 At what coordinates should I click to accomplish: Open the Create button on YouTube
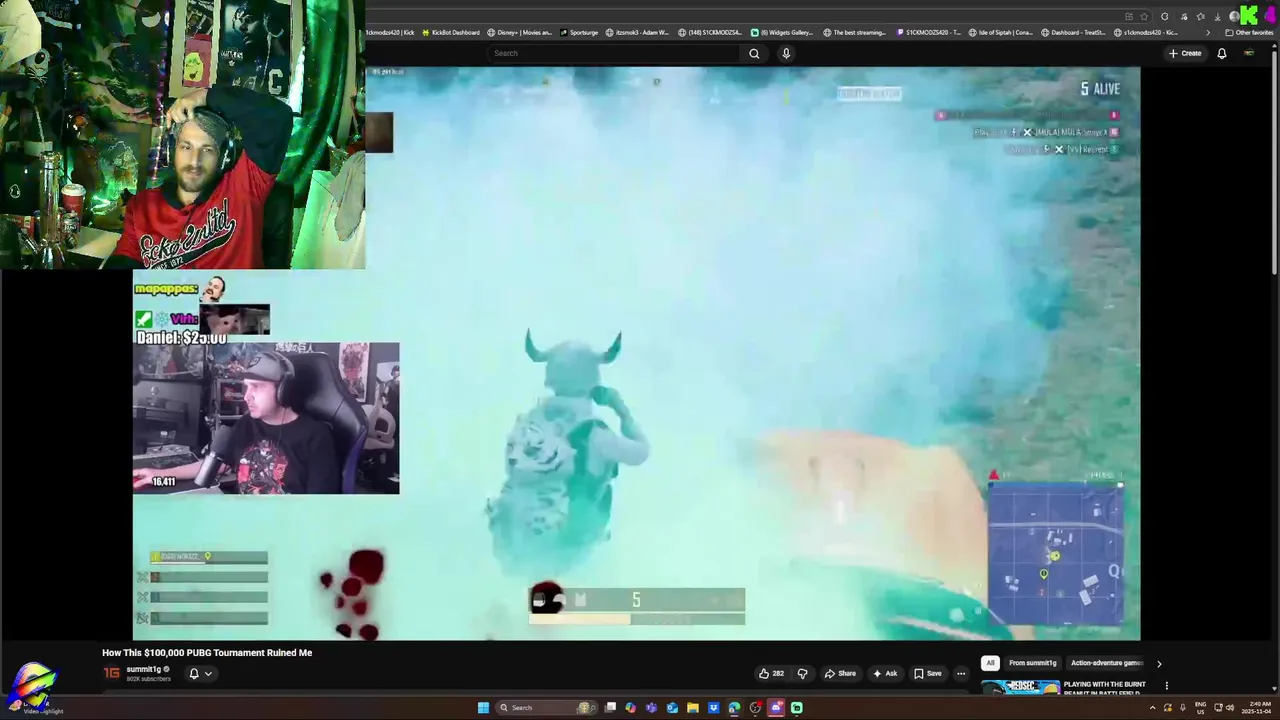tap(1185, 53)
